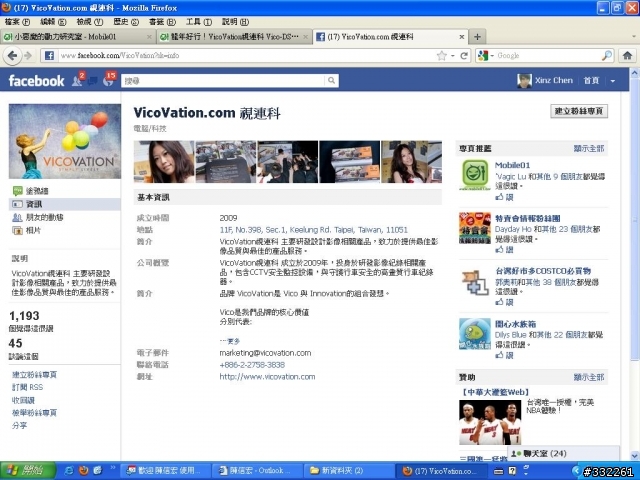Image resolution: width=640 pixels, height=480 pixels.
Task: Click 顯示全部 in 專頁推薦 section
Action: click(589, 149)
